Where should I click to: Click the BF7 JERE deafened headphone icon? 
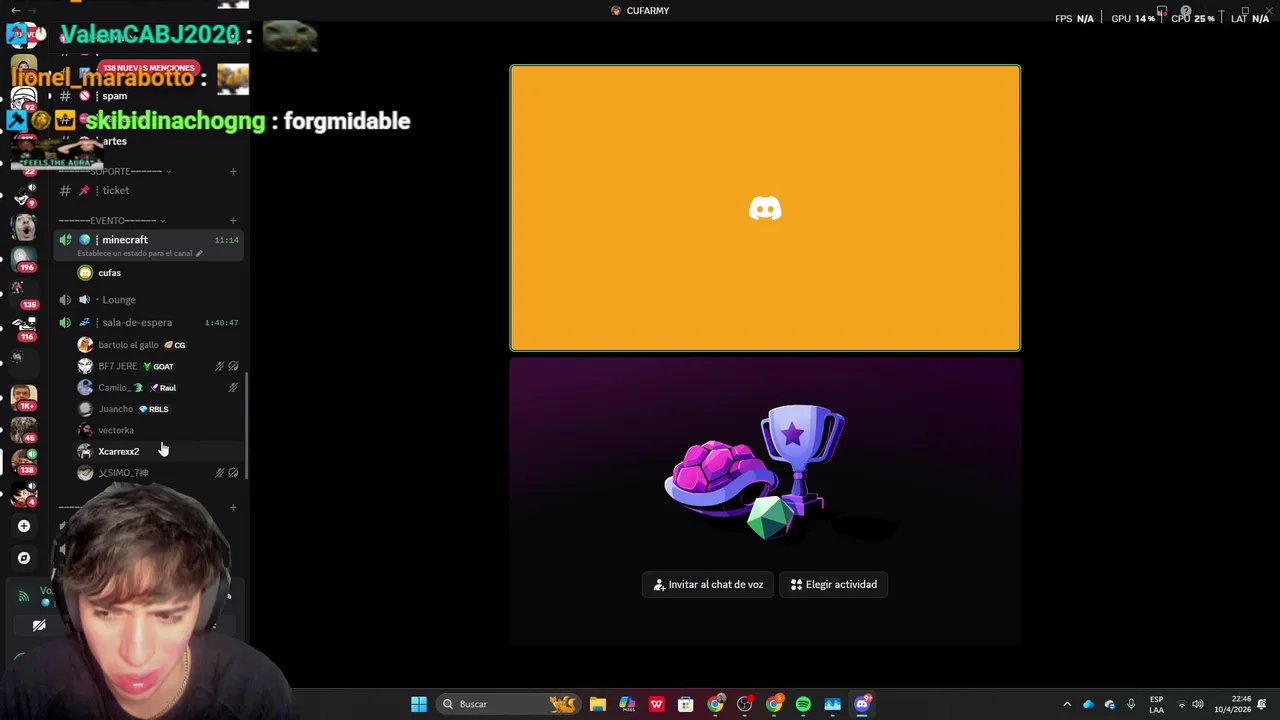[x=233, y=366]
